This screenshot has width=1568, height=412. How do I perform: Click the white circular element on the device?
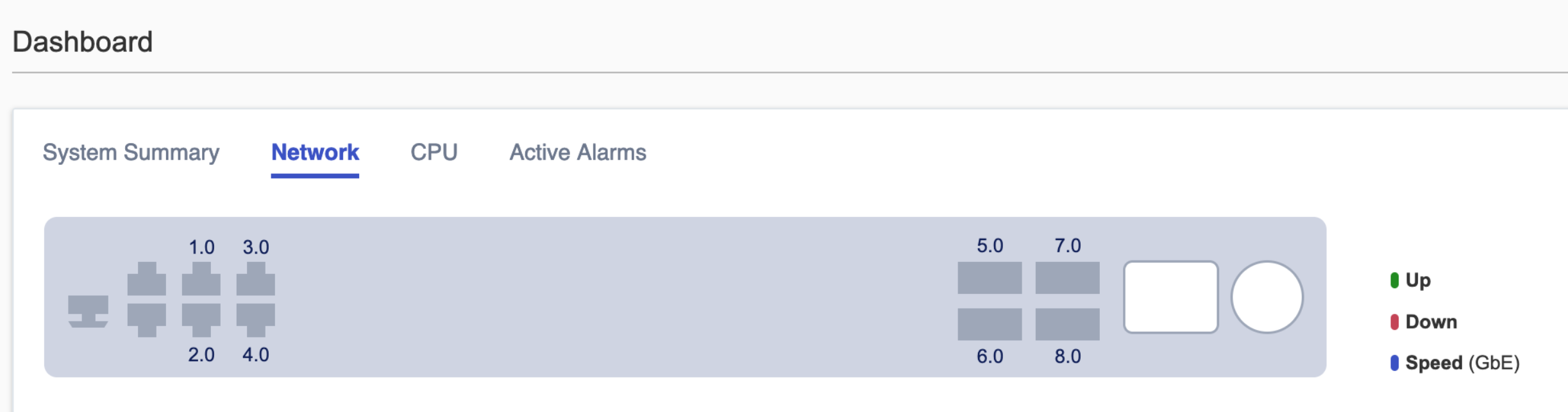[1267, 297]
